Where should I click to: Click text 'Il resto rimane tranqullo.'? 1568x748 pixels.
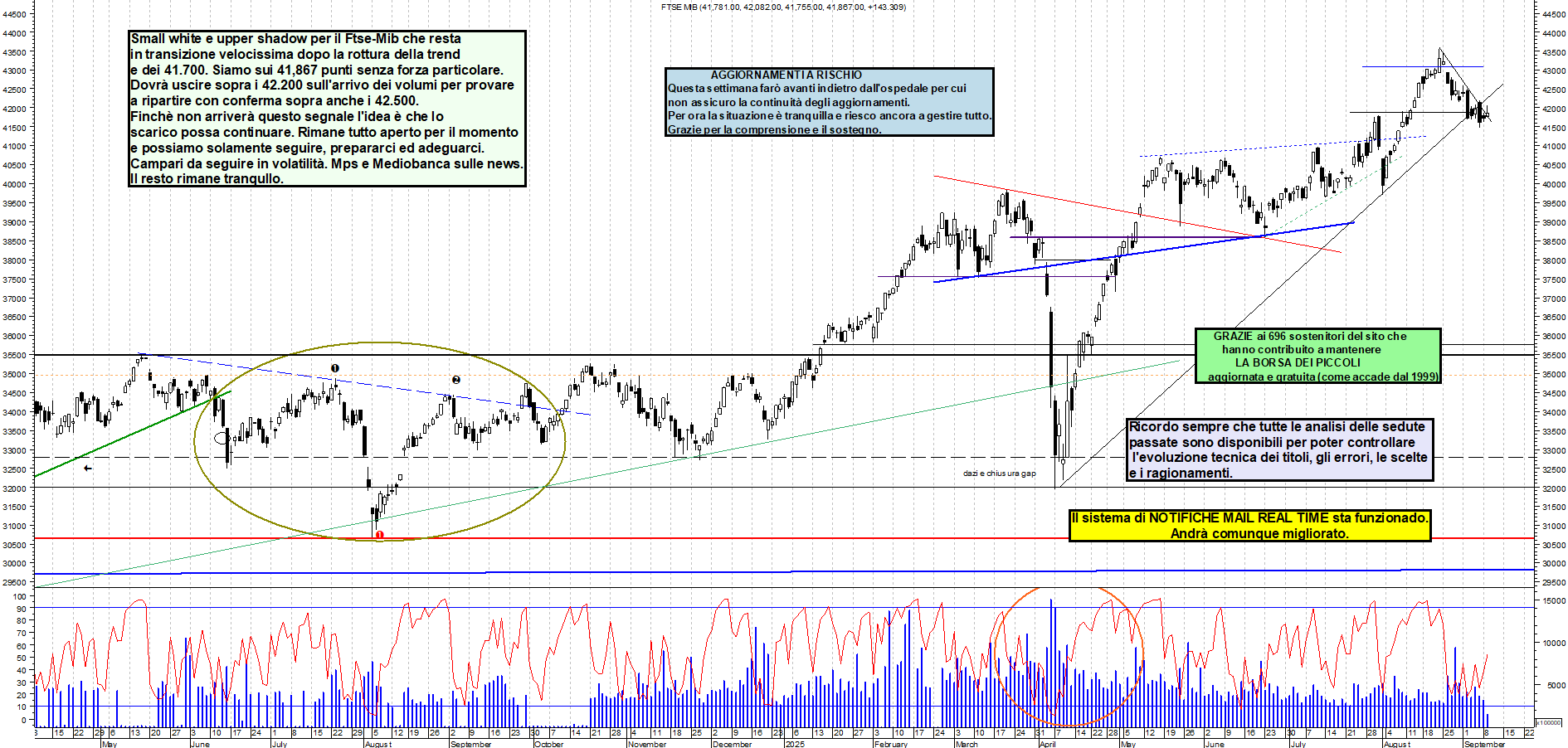207,178
